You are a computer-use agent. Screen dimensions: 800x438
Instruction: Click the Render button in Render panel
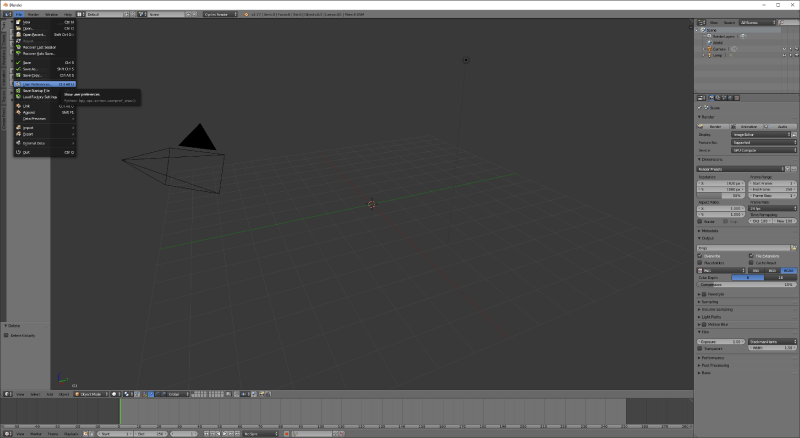(x=712, y=126)
